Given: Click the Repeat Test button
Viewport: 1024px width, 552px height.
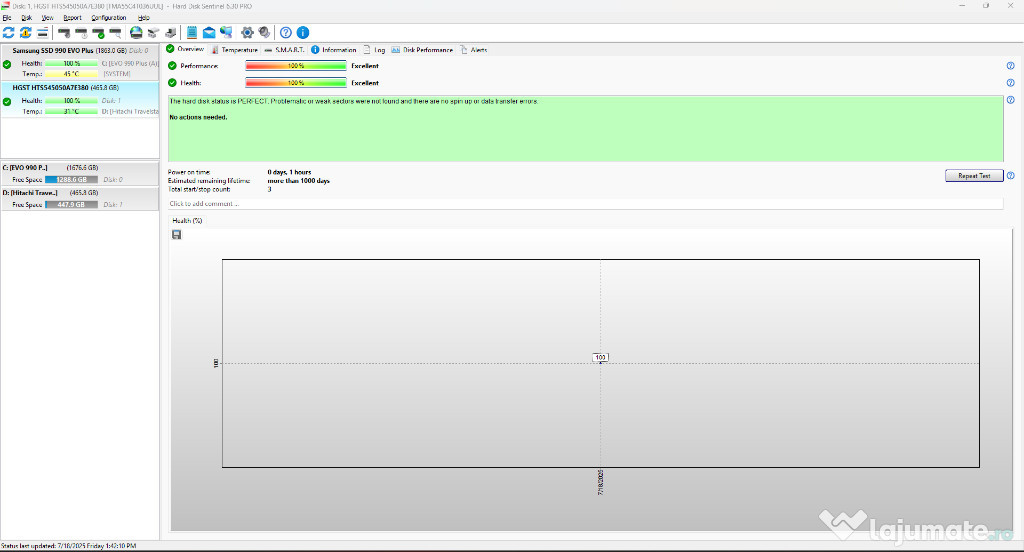Looking at the screenshot, I should coord(974,176).
